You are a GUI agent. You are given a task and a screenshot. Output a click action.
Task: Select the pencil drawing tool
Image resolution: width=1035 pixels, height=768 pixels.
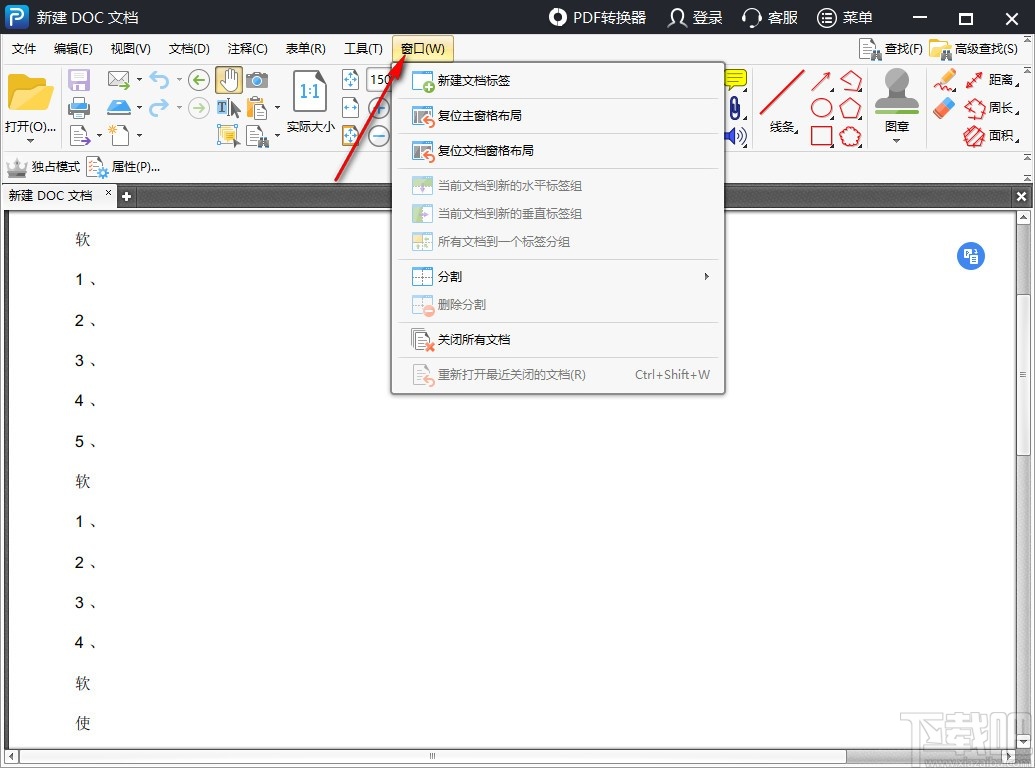pos(945,80)
